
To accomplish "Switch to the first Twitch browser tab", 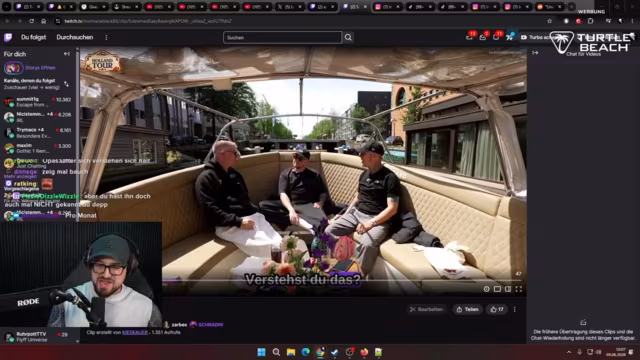I will point(28,7).
